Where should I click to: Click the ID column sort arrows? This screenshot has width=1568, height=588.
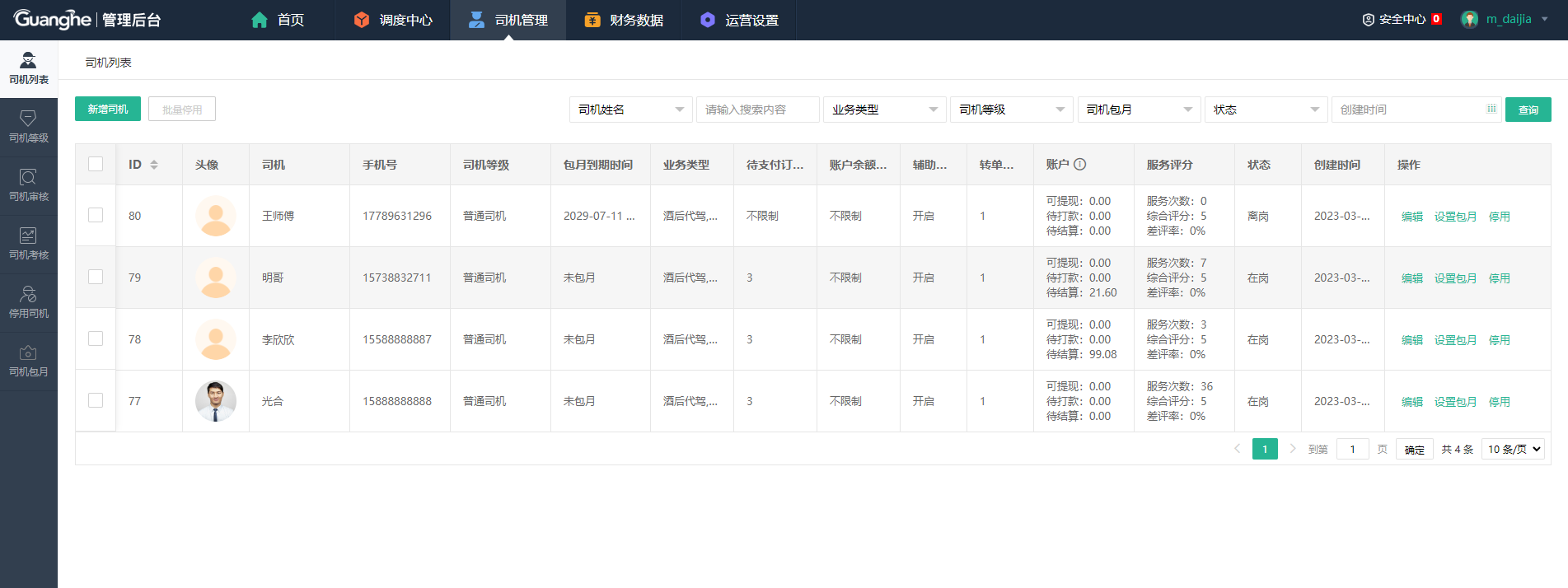point(154,165)
